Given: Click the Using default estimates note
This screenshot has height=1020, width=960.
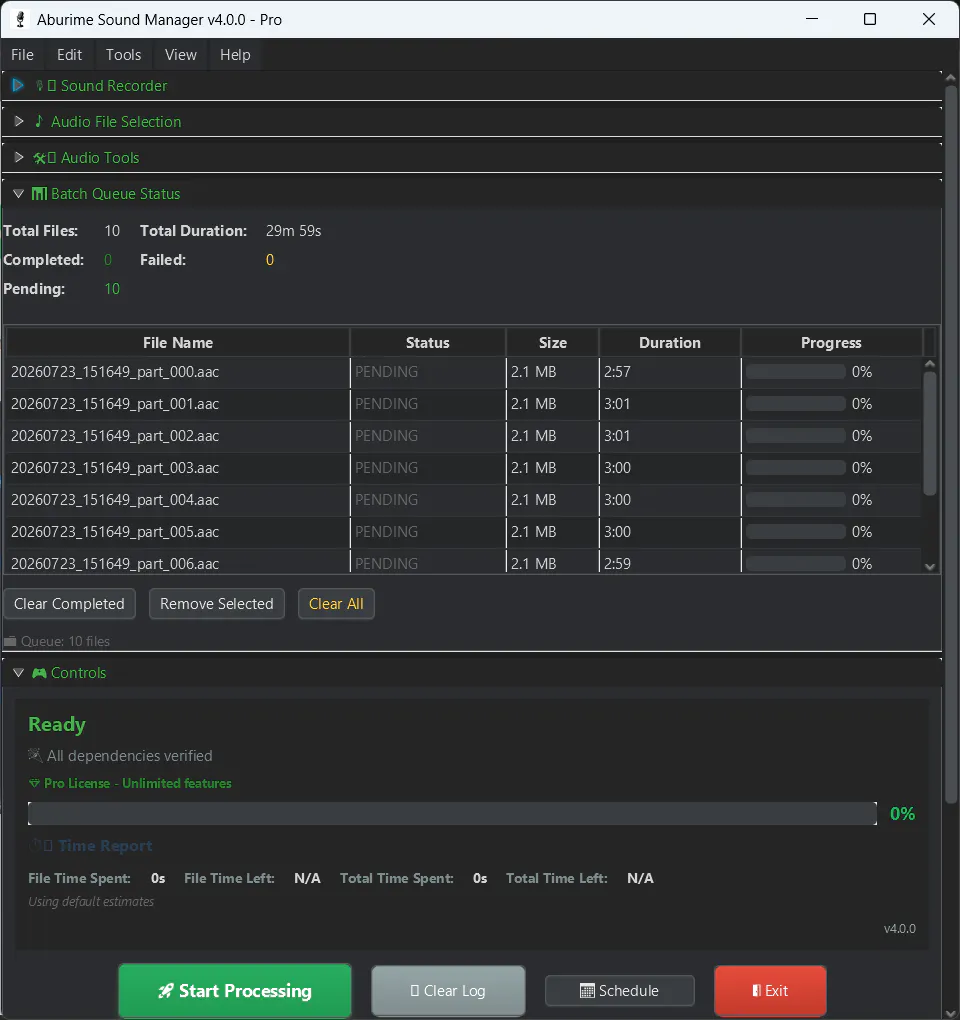Looking at the screenshot, I should coord(91,902).
